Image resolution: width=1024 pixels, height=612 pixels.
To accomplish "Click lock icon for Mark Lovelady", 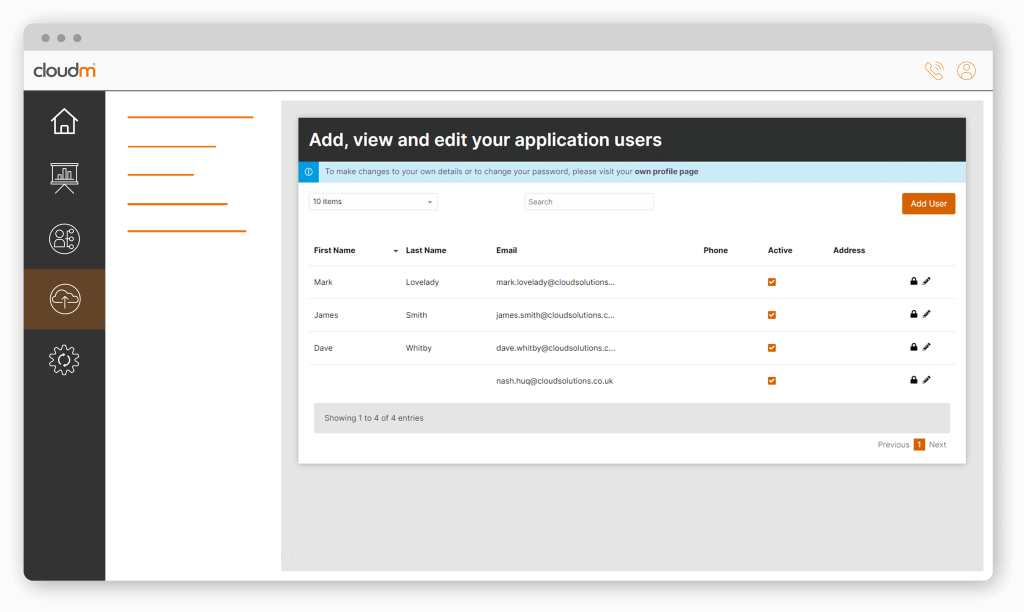I will tap(913, 282).
